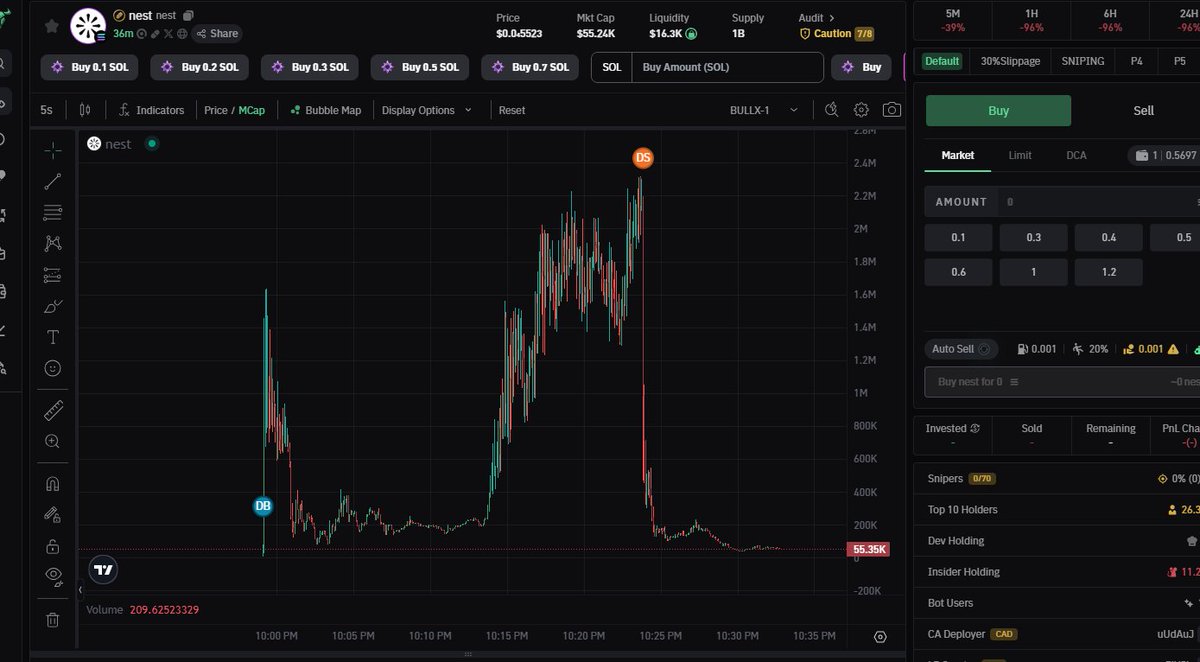Focus the AMOUNT input field
The image size is (1200, 662).
point(1062,201)
